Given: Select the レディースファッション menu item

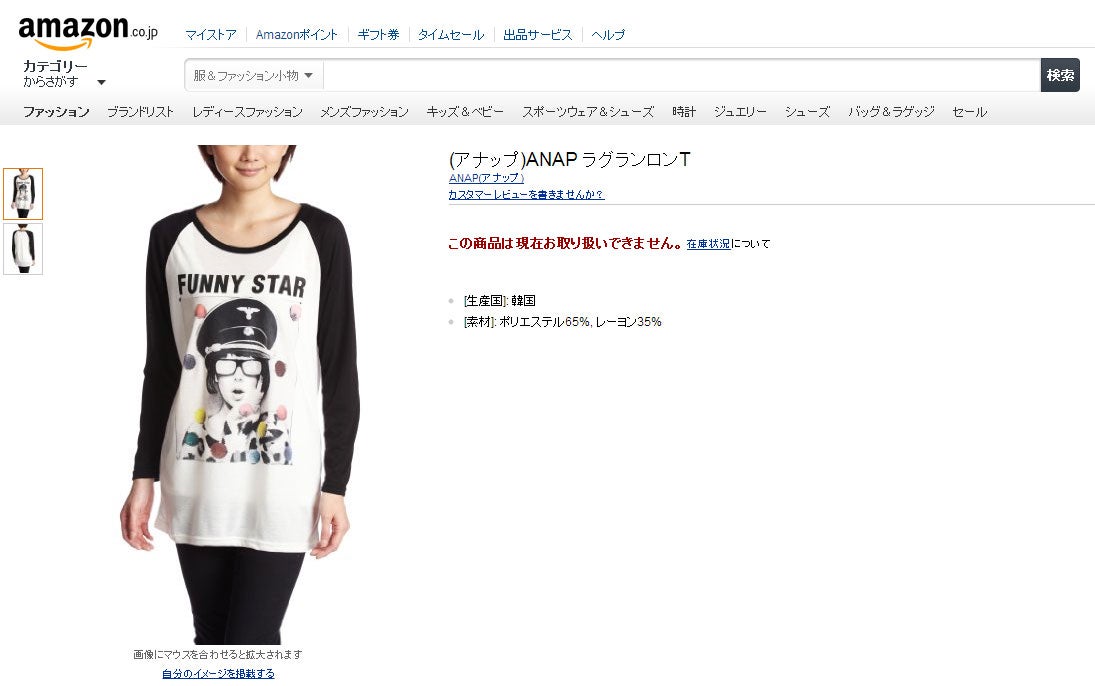Looking at the screenshot, I should click(248, 112).
